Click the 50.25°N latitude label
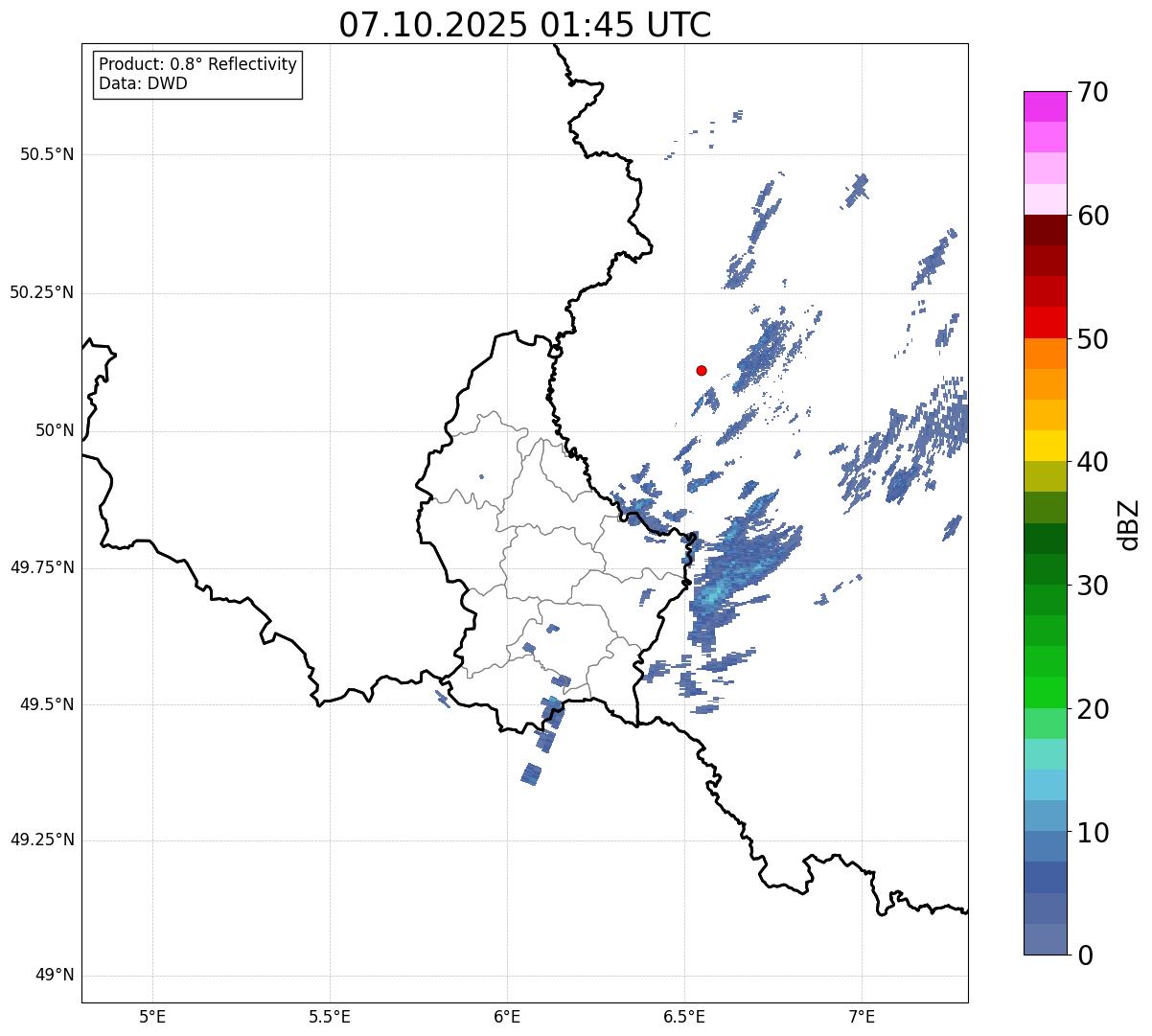Image resolution: width=1152 pixels, height=1036 pixels. [x=42, y=292]
